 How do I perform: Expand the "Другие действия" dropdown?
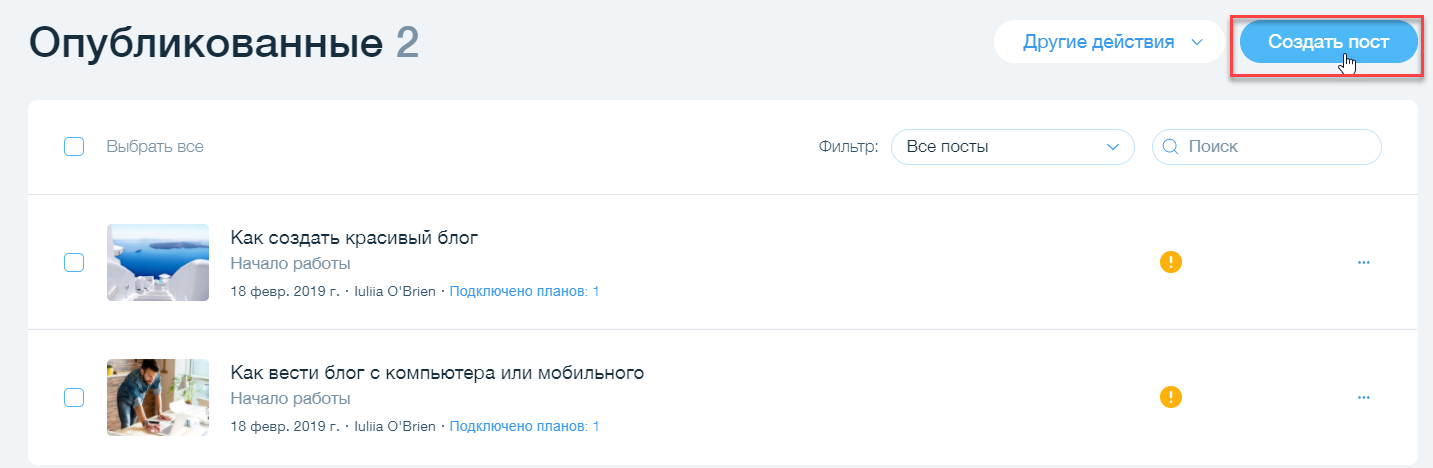(1108, 42)
